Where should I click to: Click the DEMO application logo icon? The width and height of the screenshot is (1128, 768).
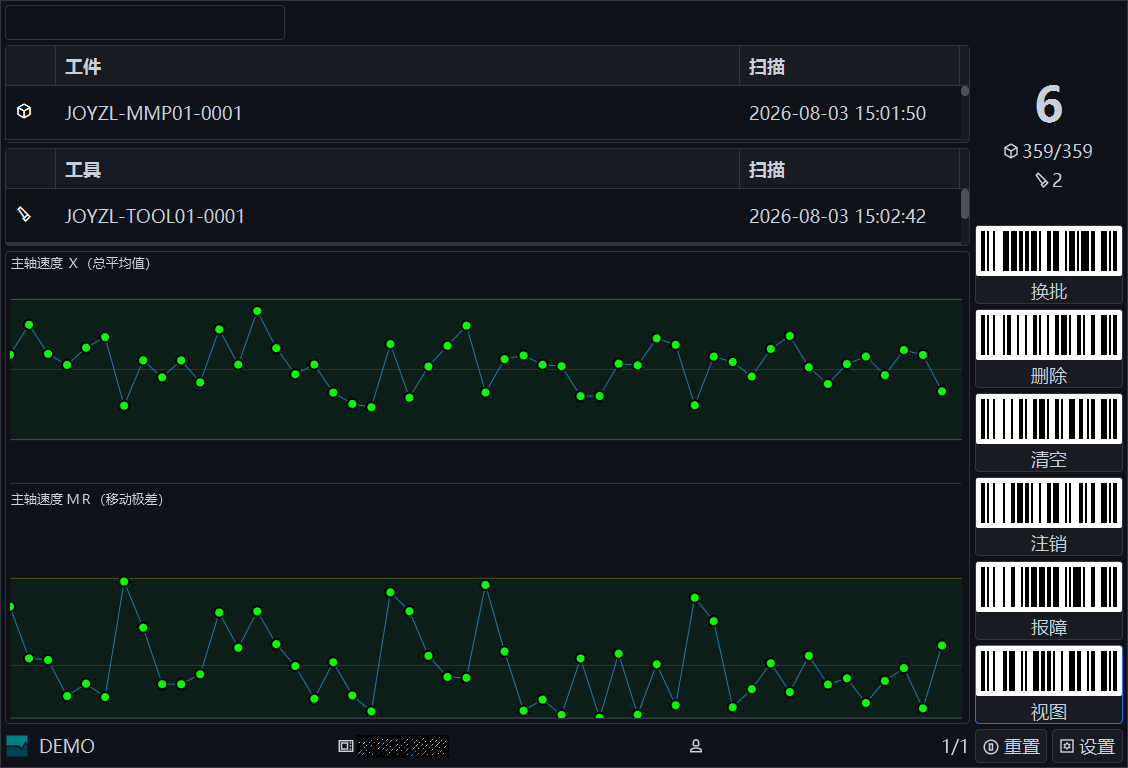click(x=17, y=746)
